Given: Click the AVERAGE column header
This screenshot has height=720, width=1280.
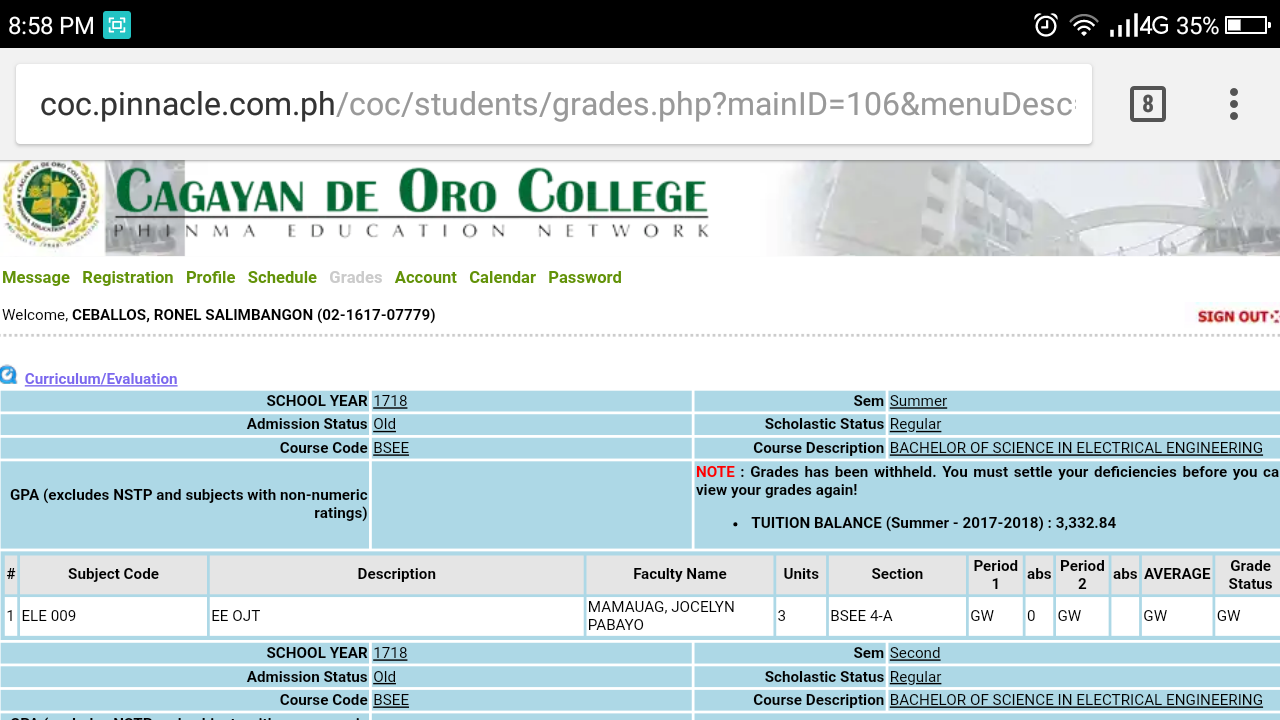Looking at the screenshot, I should [x=1177, y=574].
